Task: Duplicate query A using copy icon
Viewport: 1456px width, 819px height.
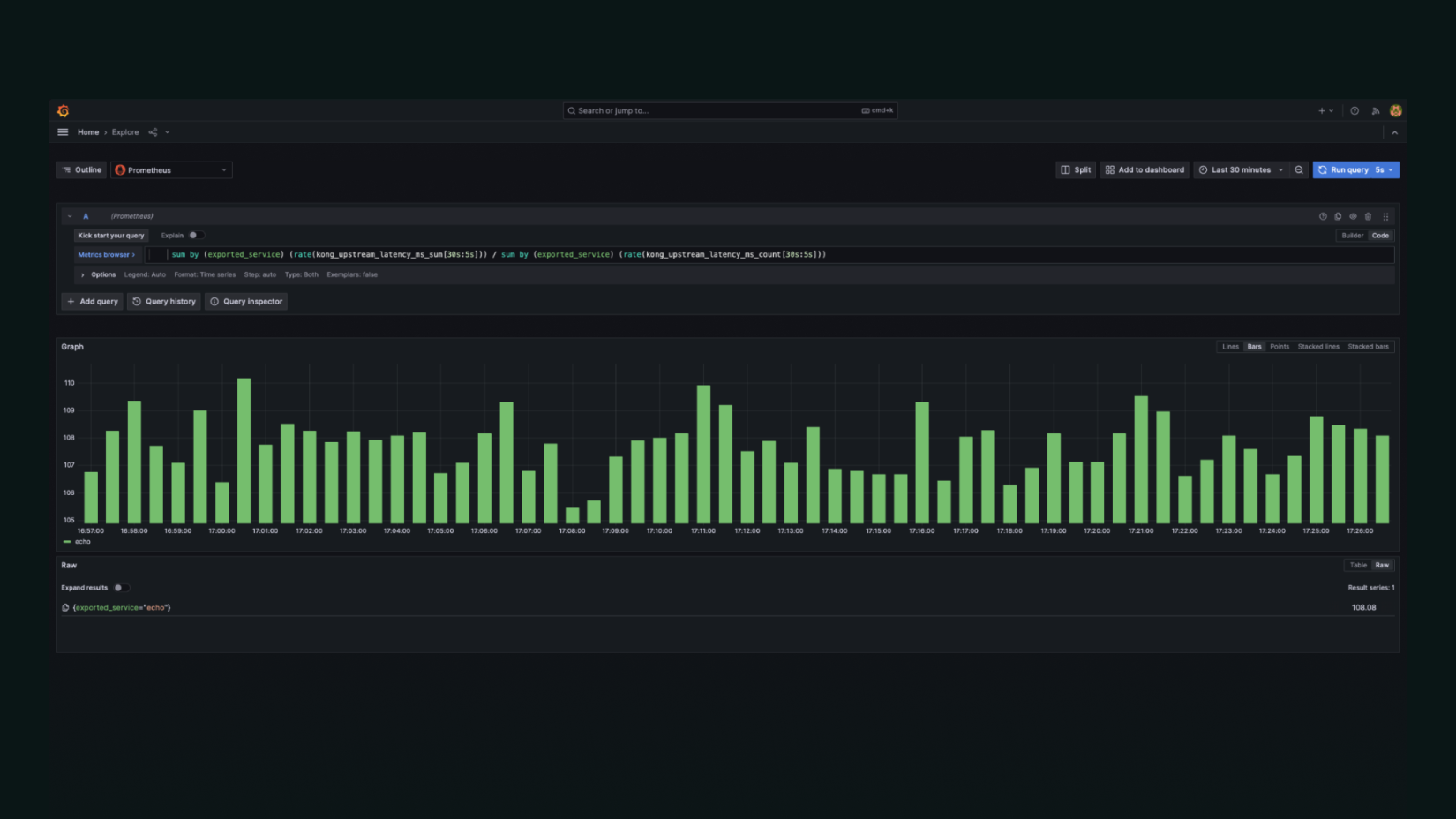Action: (1338, 216)
